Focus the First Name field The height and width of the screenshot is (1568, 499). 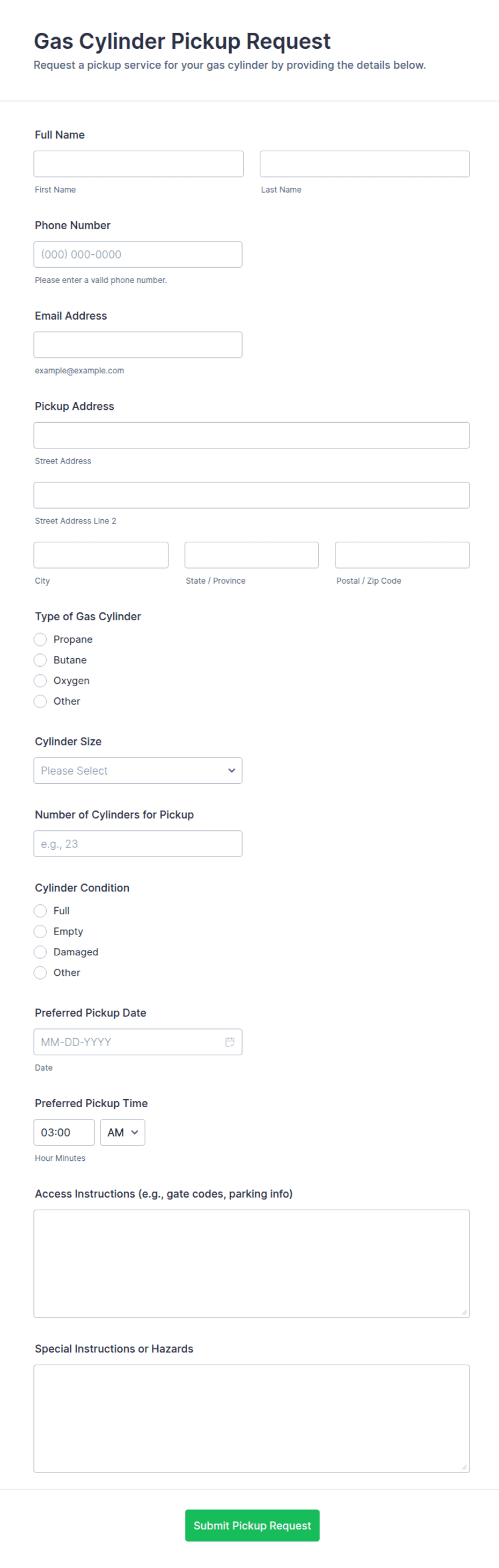138,164
